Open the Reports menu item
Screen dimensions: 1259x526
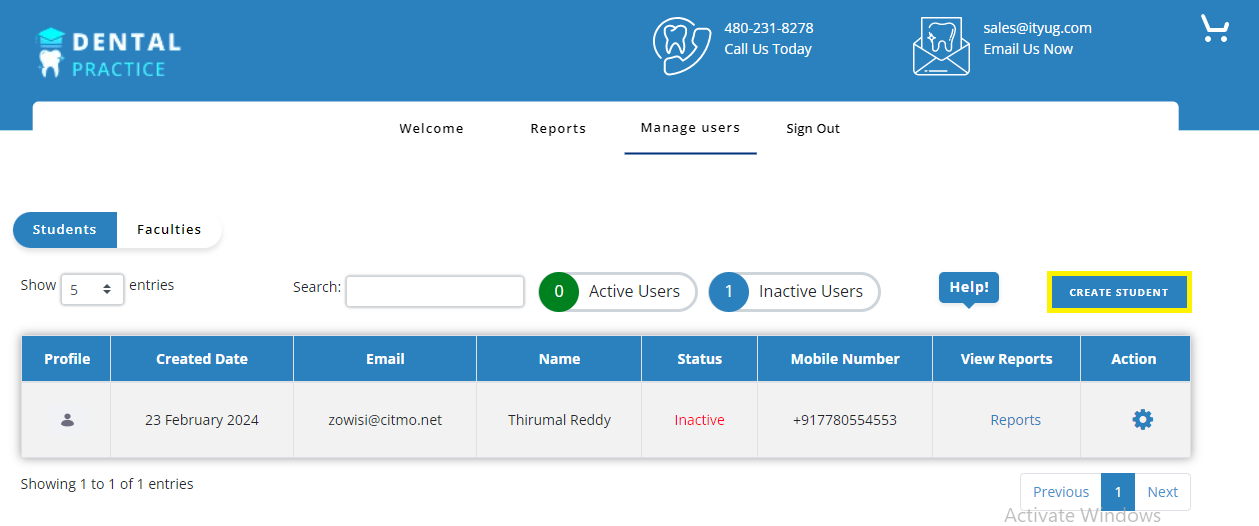click(558, 128)
